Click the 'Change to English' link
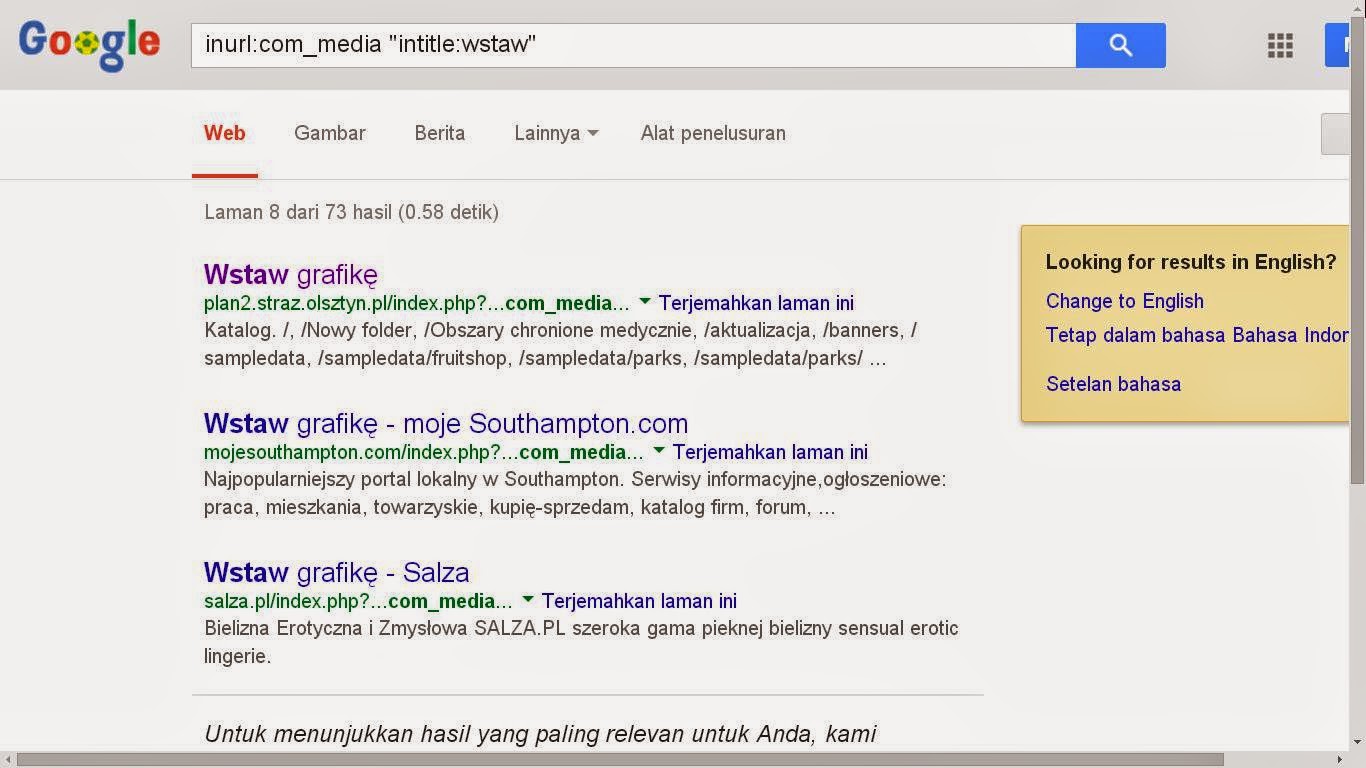 click(1125, 301)
